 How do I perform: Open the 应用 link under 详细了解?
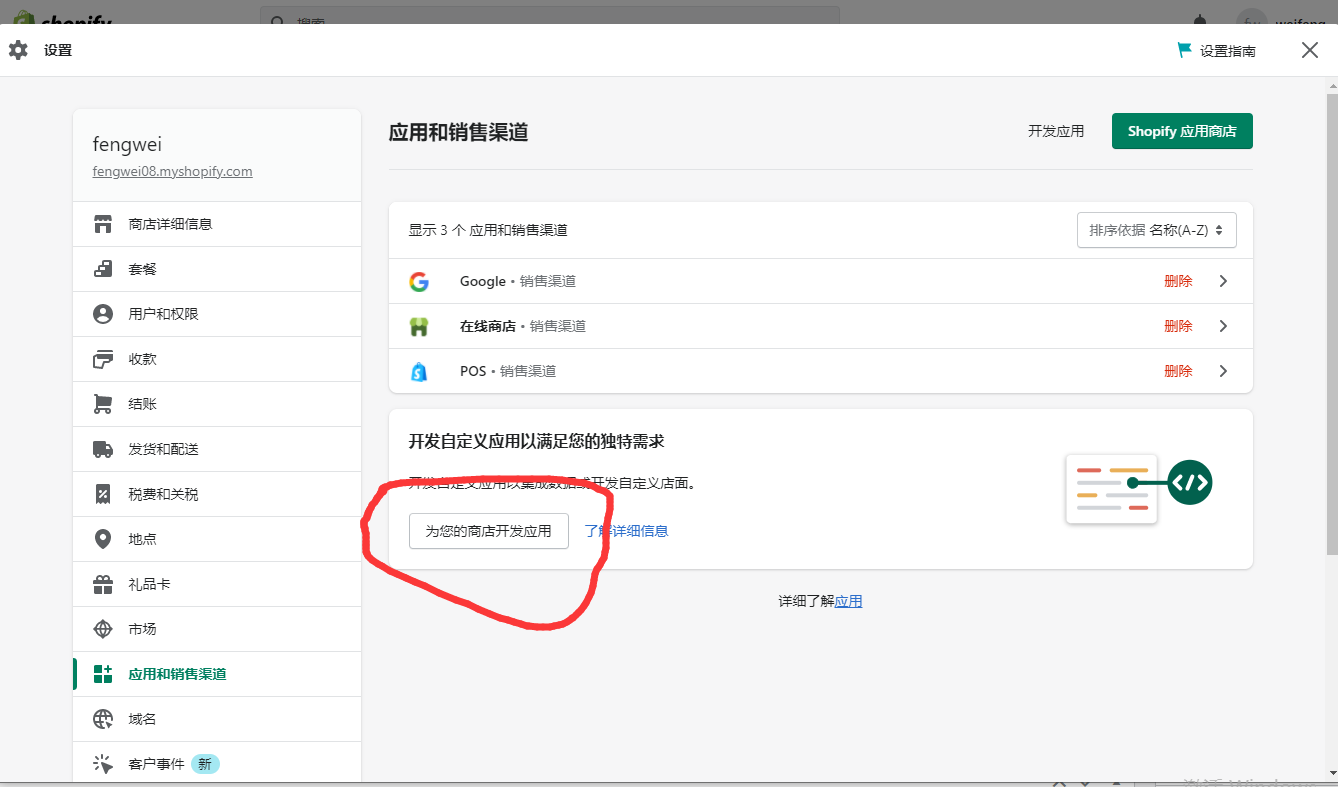tap(848, 601)
